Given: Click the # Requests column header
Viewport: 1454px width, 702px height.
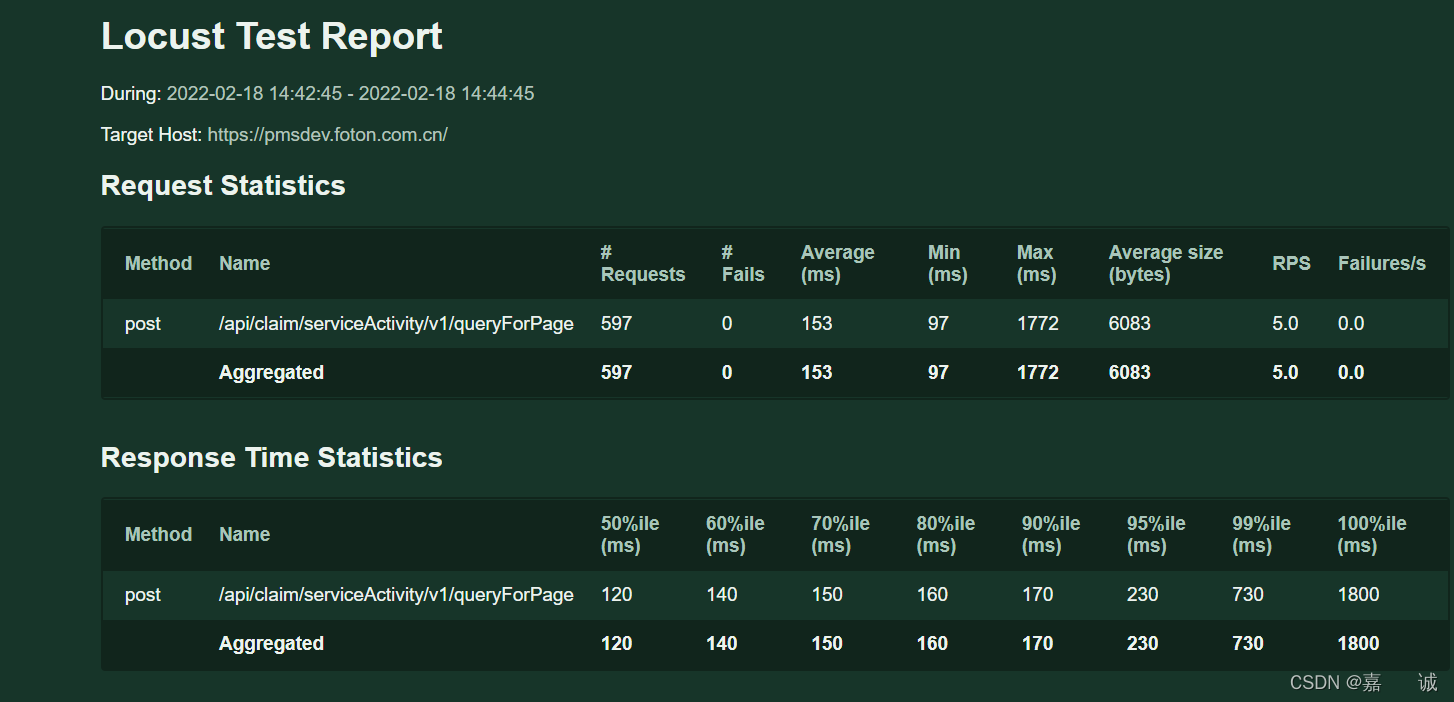Looking at the screenshot, I should pos(643,263).
